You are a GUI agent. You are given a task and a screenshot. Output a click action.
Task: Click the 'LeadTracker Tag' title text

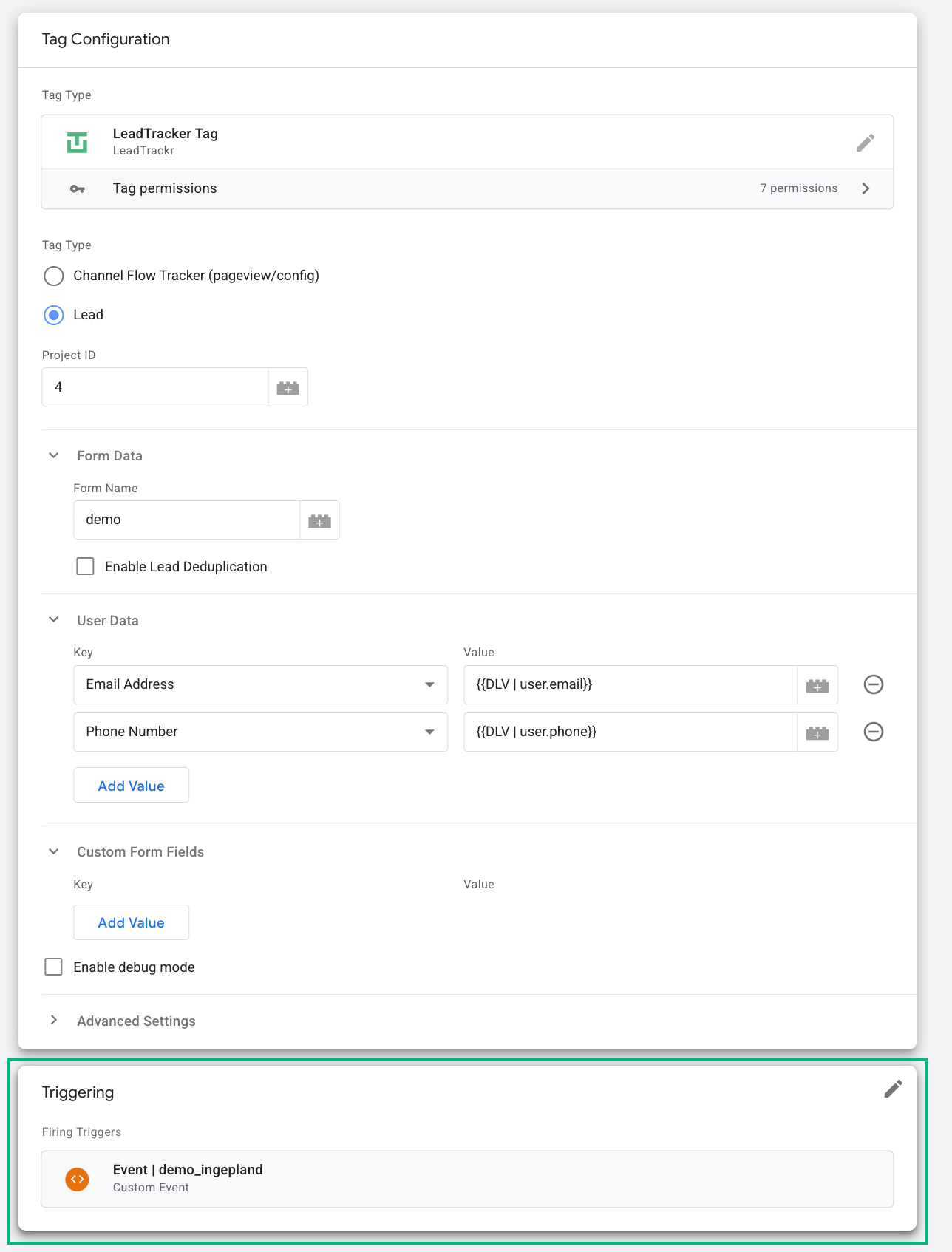point(166,134)
